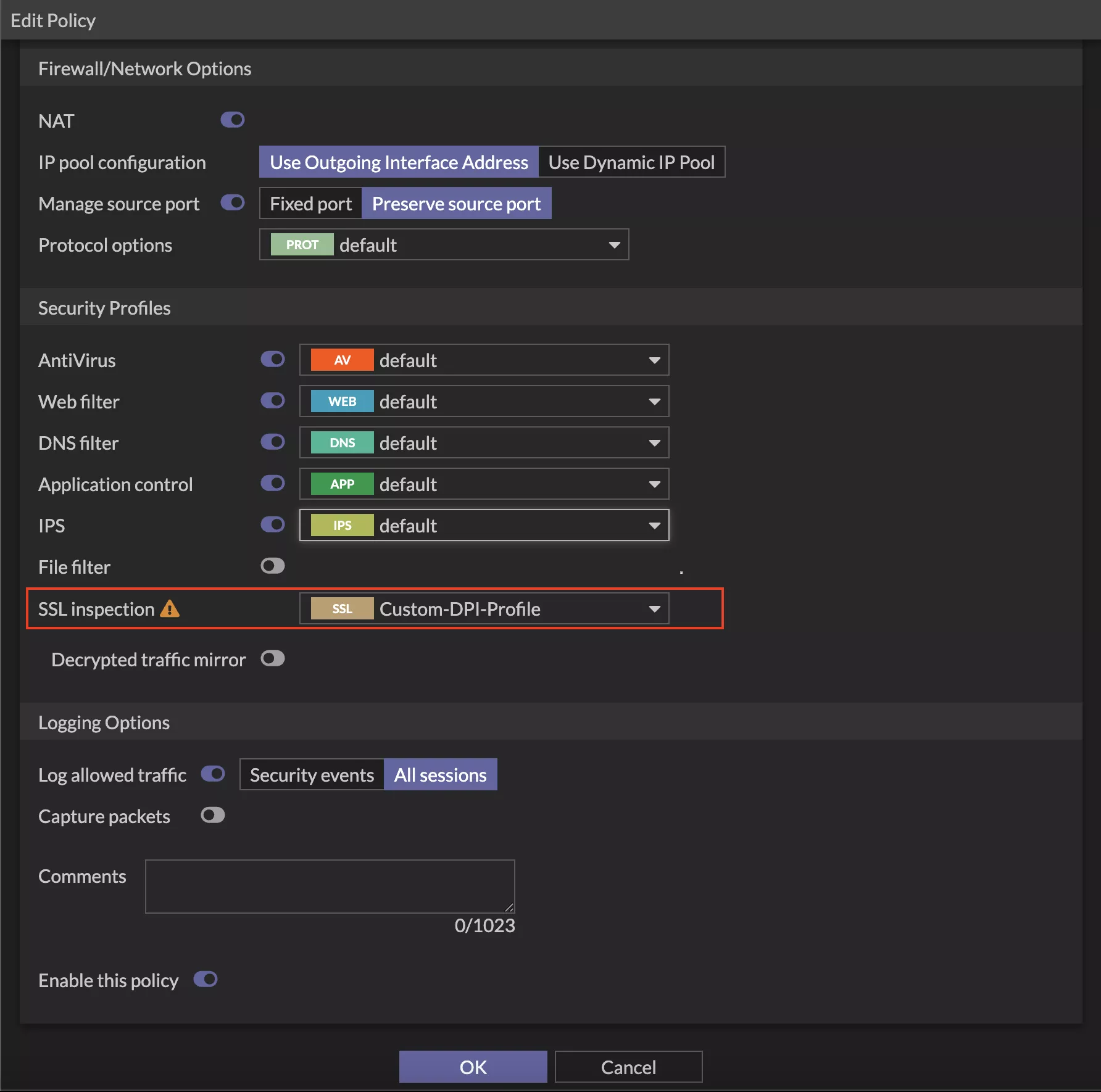Toggle the Application control switch
Screen dimensions: 1101x1092
coord(273,483)
